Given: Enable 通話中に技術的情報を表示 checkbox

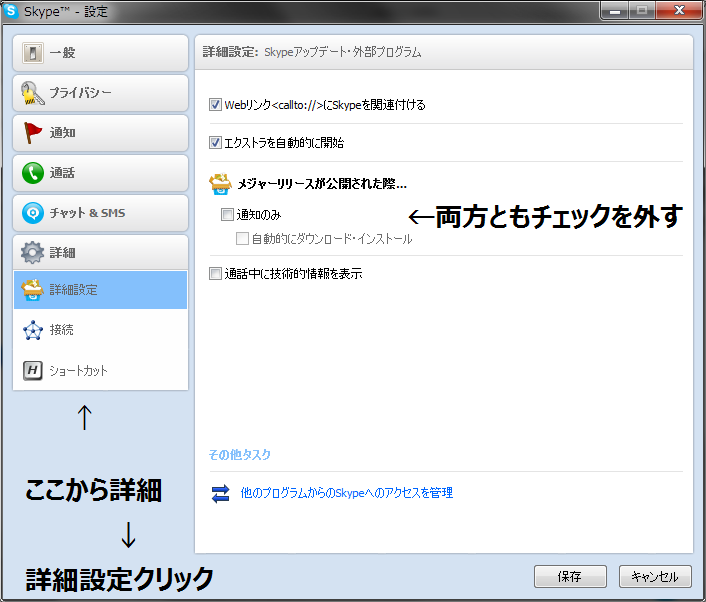Looking at the screenshot, I should pyautogui.click(x=215, y=273).
